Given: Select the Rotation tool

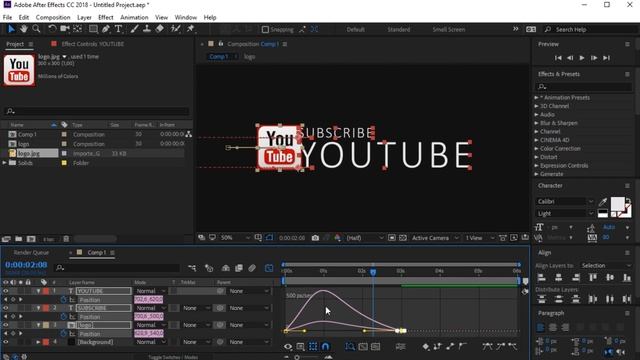Looking at the screenshot, I should (52, 29).
